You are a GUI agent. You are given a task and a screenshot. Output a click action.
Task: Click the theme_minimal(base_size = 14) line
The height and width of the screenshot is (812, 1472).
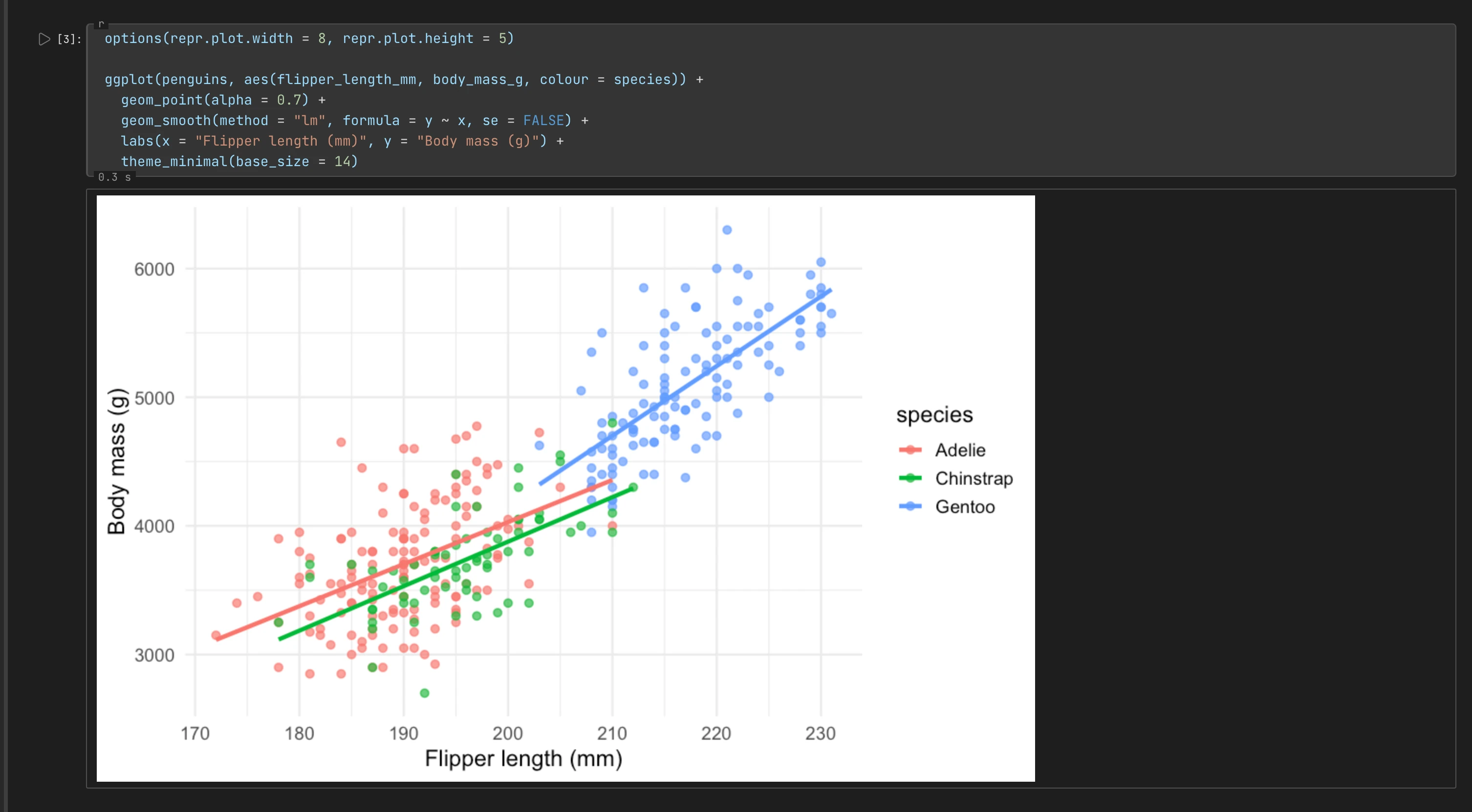pyautogui.click(x=239, y=162)
